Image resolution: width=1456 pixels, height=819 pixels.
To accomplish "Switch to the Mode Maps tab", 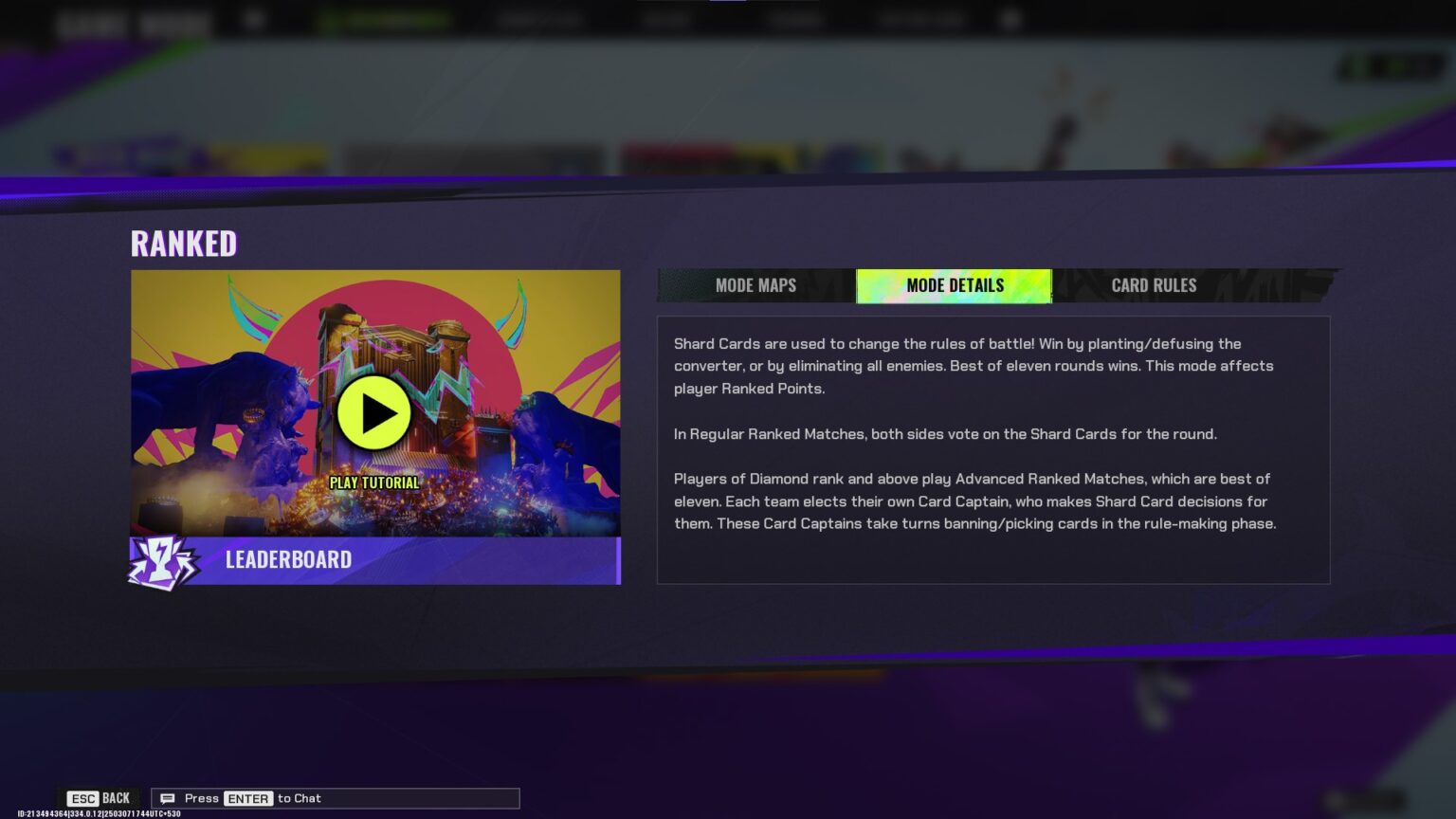I will 755,285.
